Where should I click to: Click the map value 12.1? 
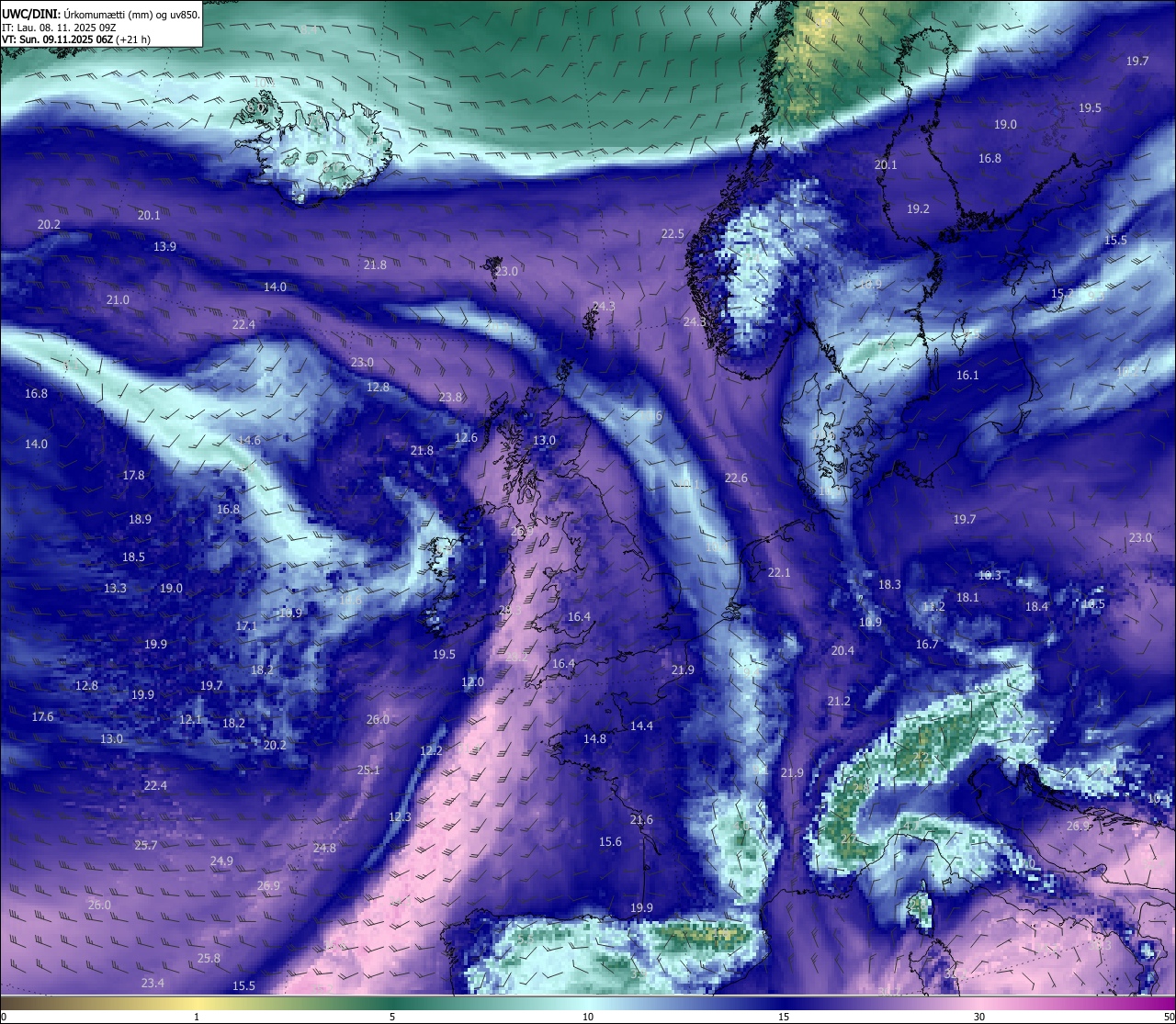(x=190, y=719)
